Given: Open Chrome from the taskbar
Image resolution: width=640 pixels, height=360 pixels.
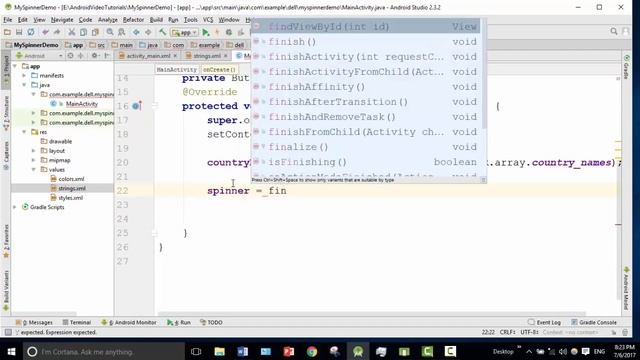Looking at the screenshot, I should tap(312, 351).
